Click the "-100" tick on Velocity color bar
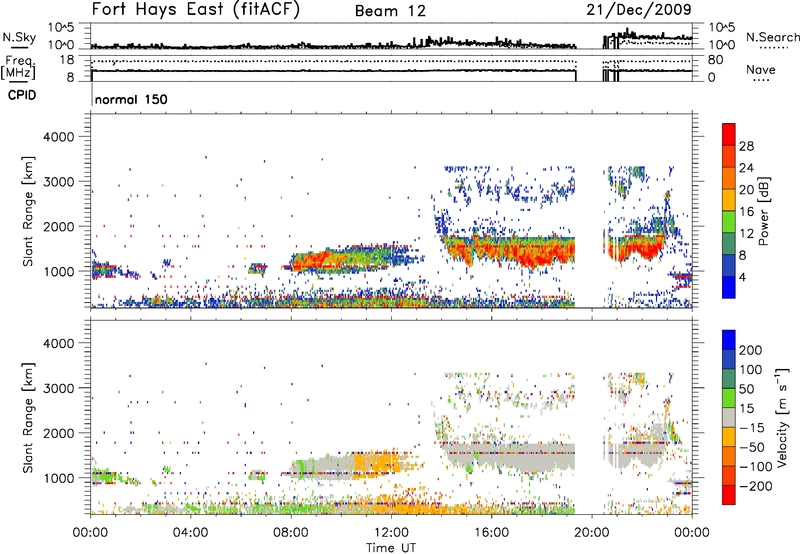 (756, 467)
